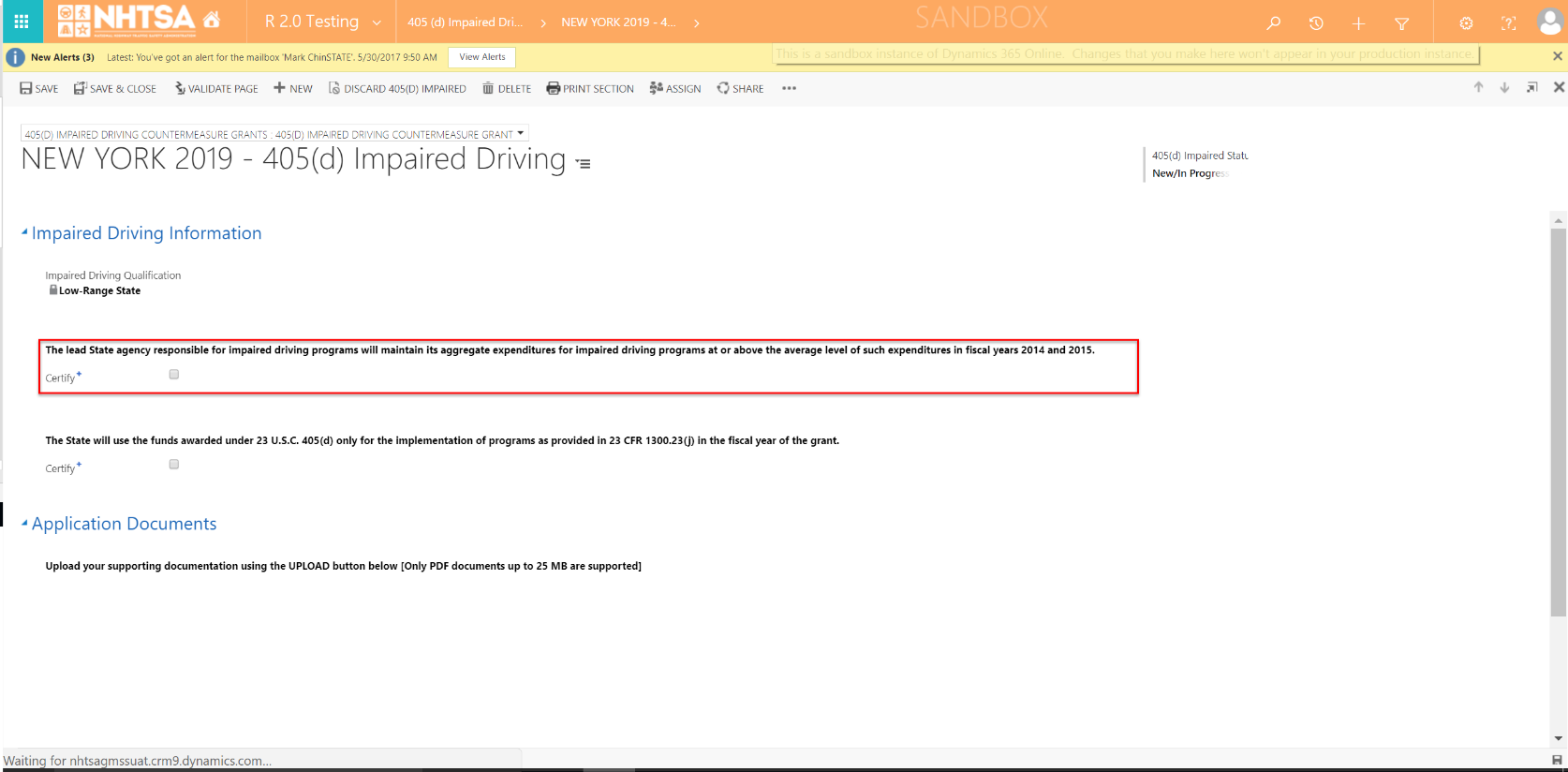Open the search magnifier icon
The height and width of the screenshot is (772, 1568).
coord(1273,22)
